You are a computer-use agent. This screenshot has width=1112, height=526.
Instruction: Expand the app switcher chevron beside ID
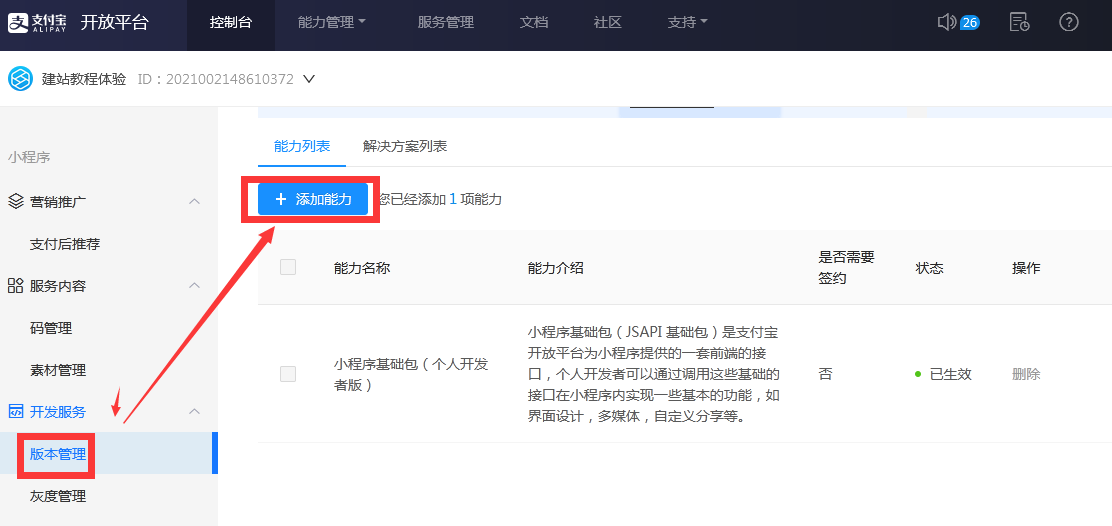[x=308, y=79]
